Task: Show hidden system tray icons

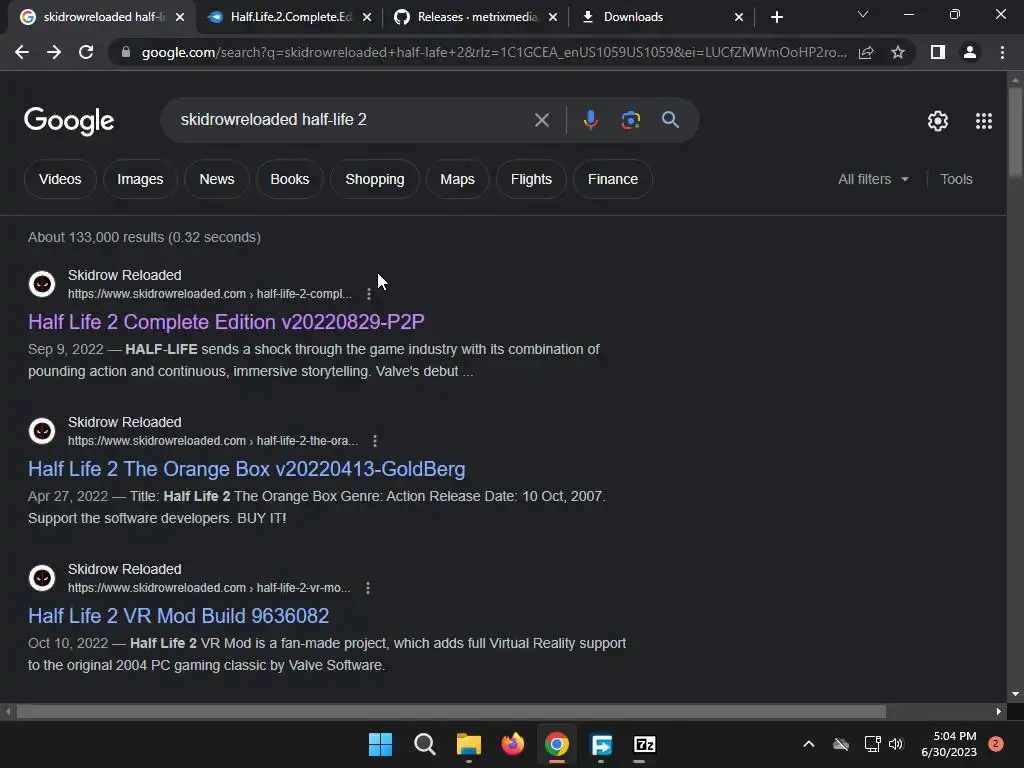Action: (808, 744)
